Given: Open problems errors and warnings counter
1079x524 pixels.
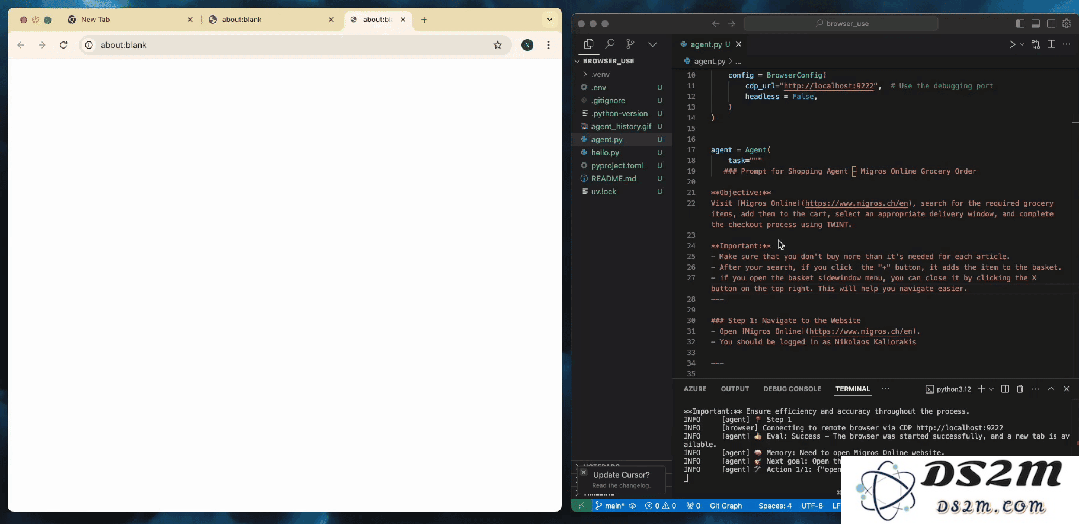Looking at the screenshot, I should tap(661, 505).
